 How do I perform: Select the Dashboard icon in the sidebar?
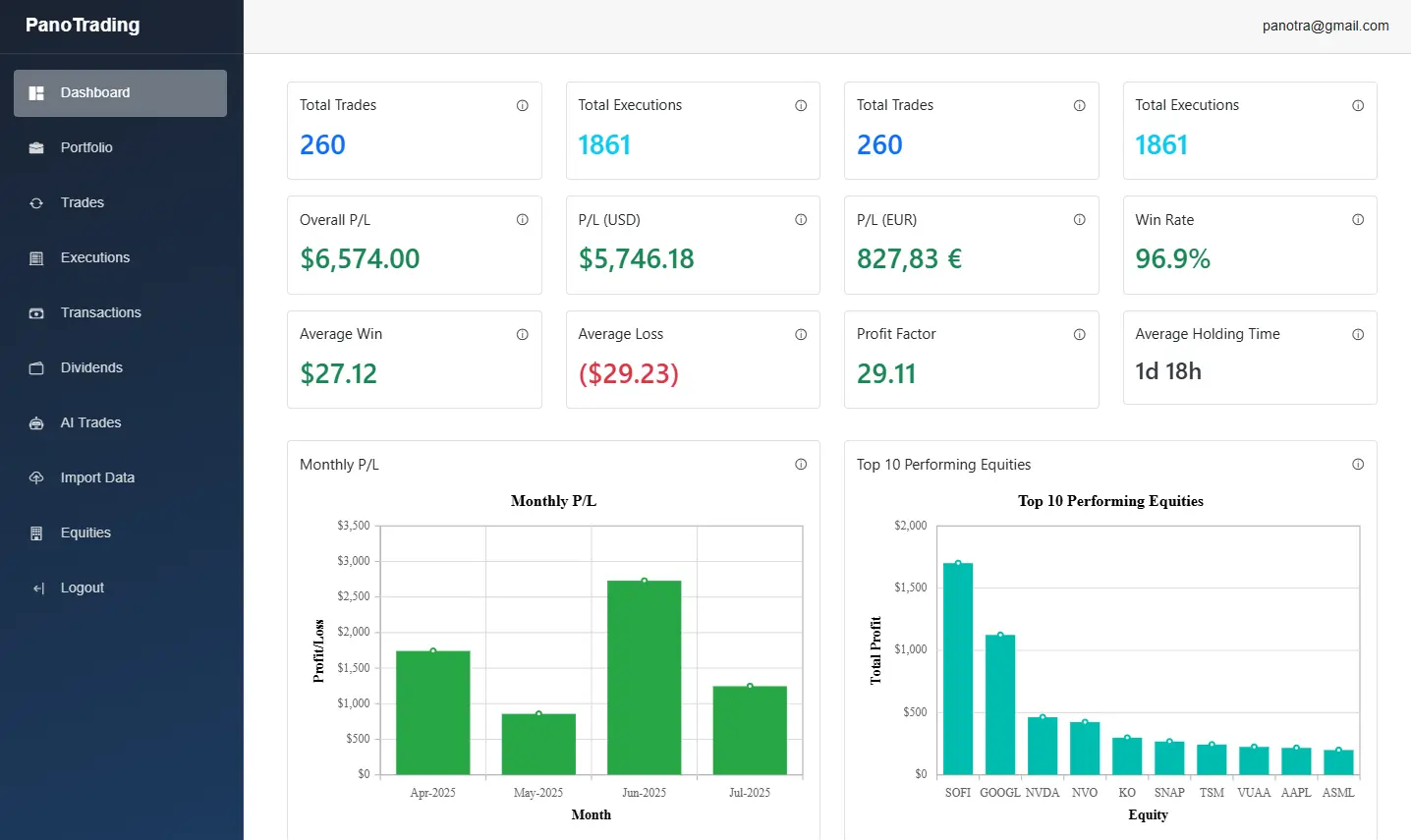click(x=36, y=92)
